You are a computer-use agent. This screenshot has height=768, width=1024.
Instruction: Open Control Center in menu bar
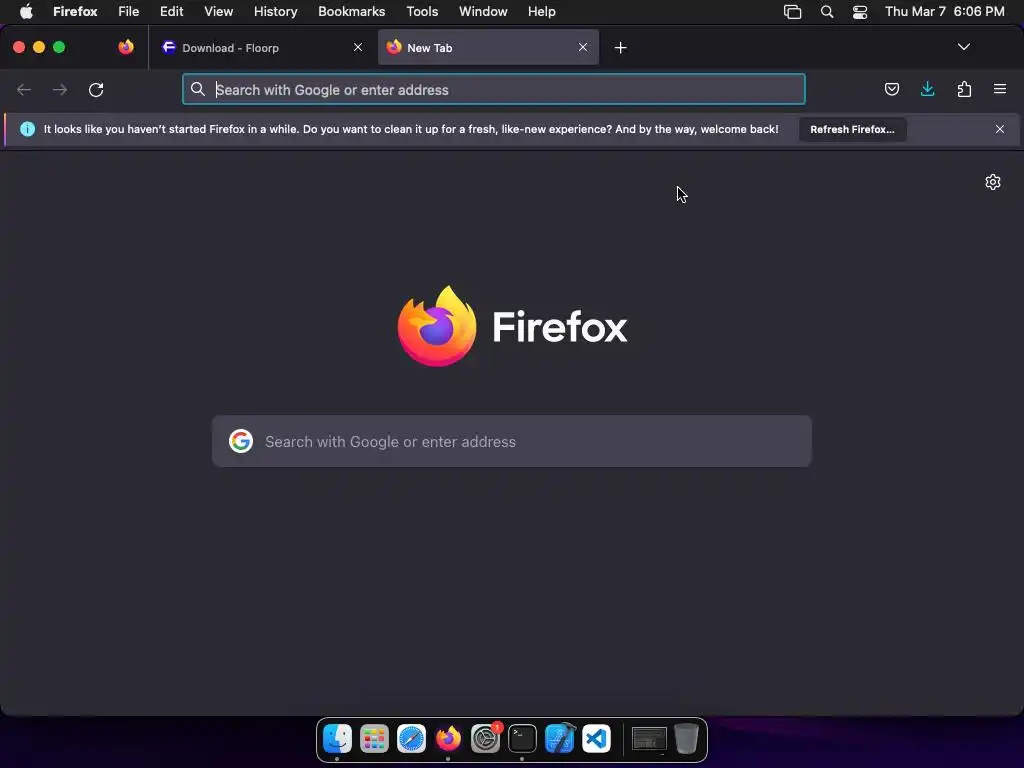[x=860, y=12]
